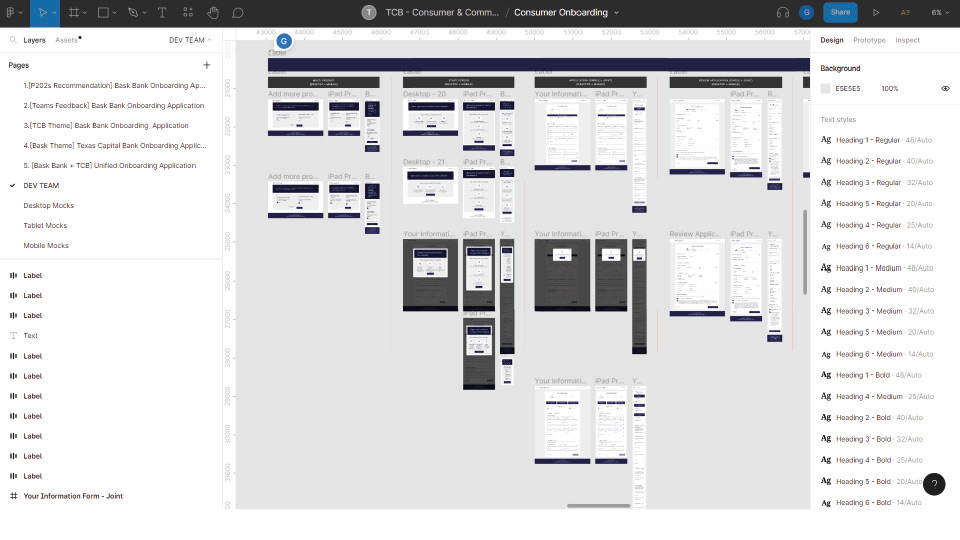Click the Share button
This screenshot has width=960, height=540.
point(840,13)
